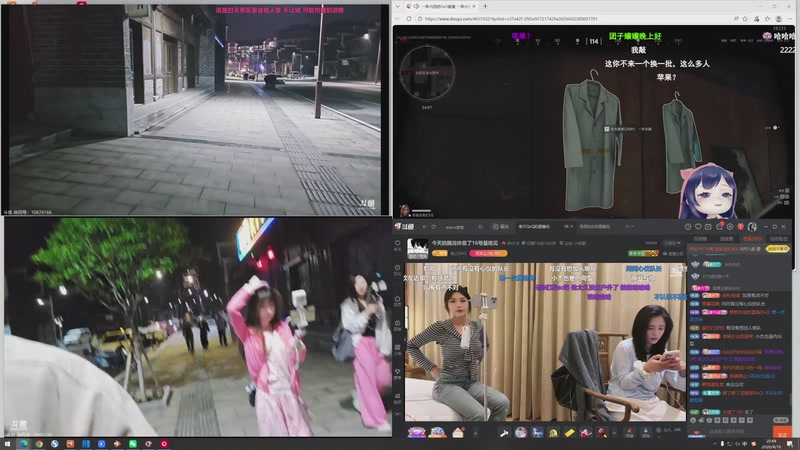The height and width of the screenshot is (450, 800).
Task: Click the taskbar clock showing 20:44
Action: (771, 444)
